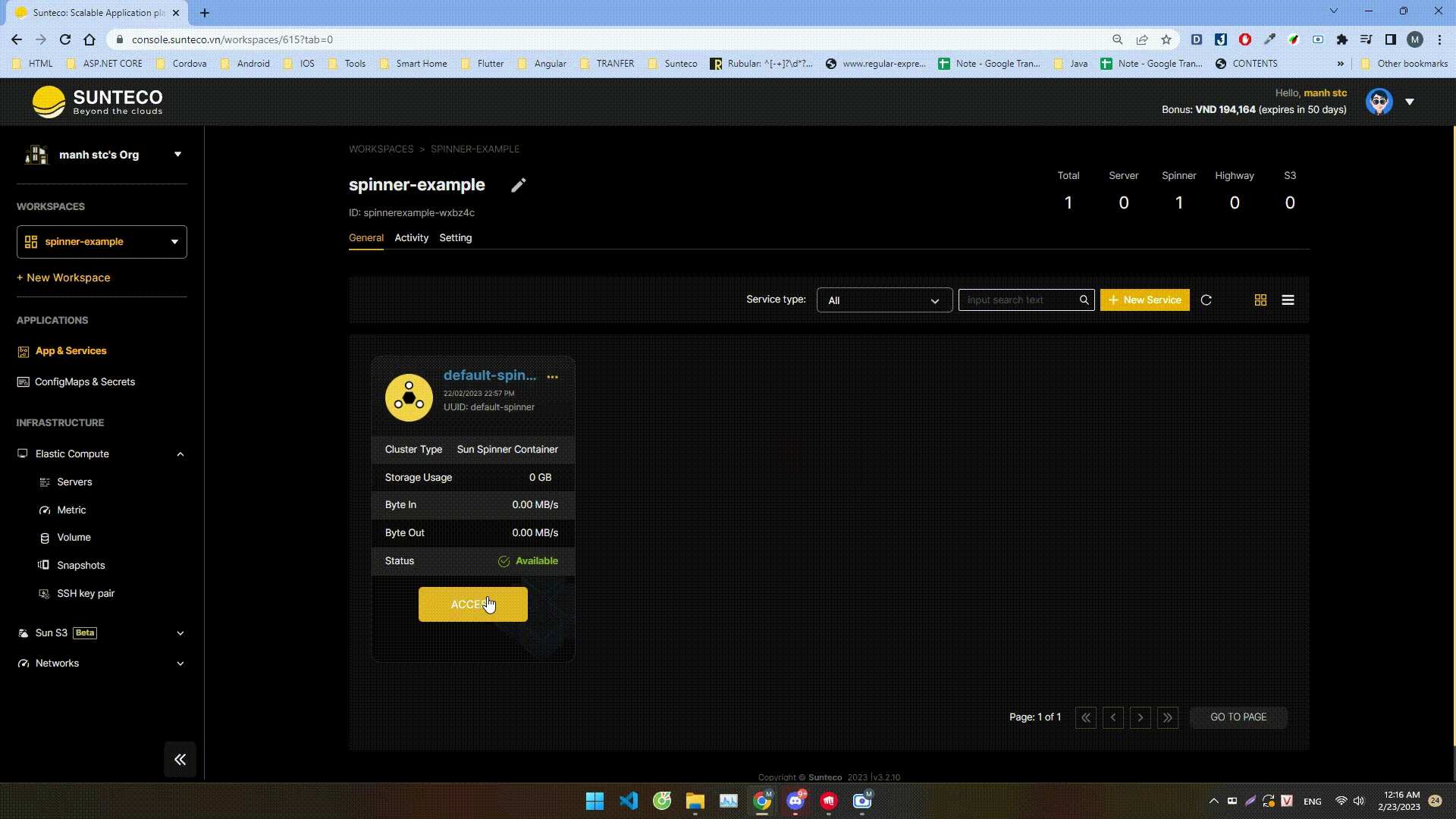Open Snapshots under Elastic Compute
The image size is (1456, 819).
[80, 566]
